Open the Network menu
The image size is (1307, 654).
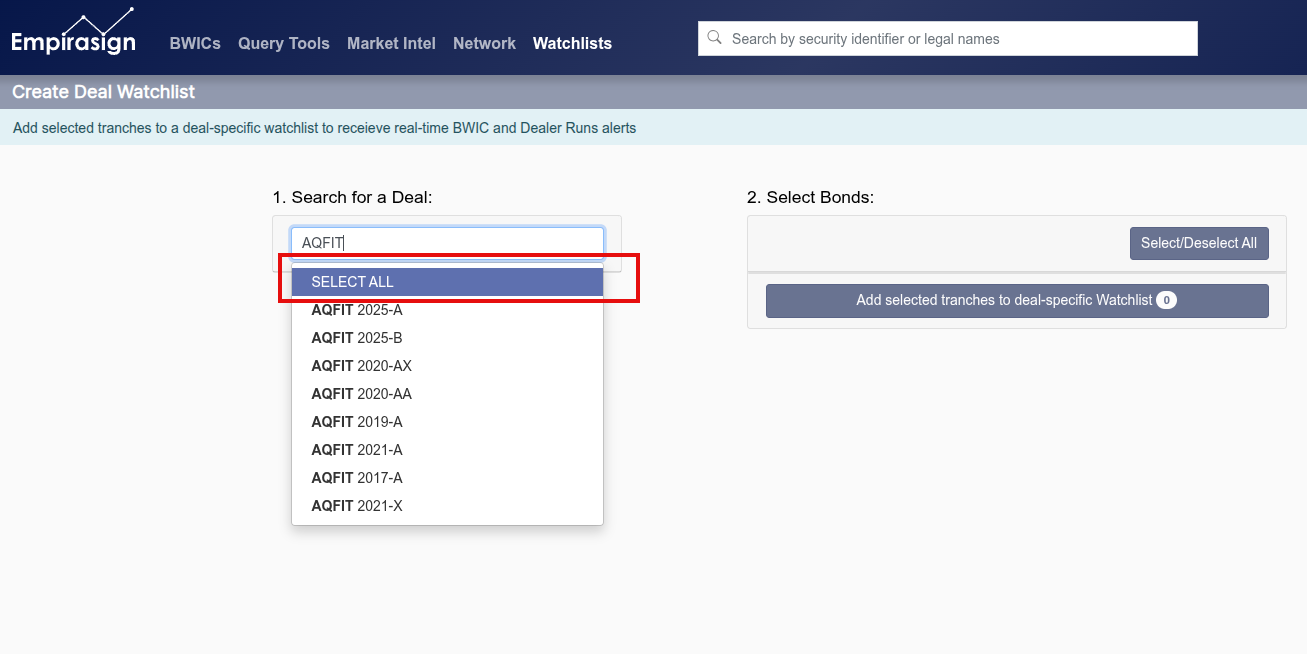point(484,43)
